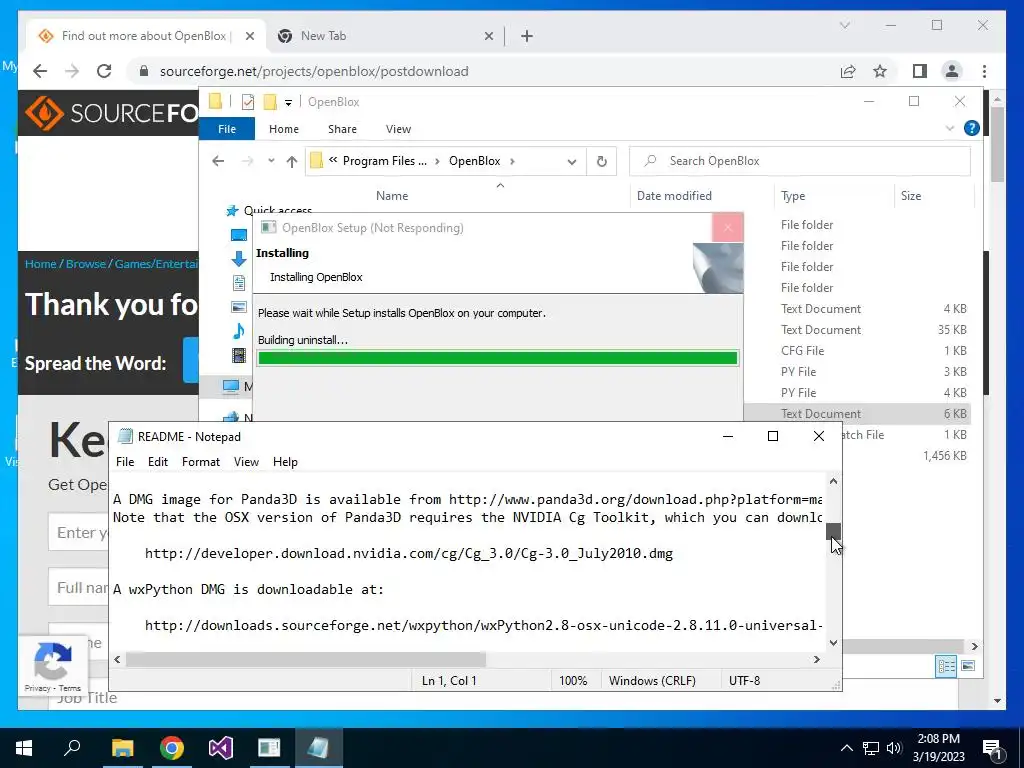Open File tab in File Explorer

[x=227, y=129]
